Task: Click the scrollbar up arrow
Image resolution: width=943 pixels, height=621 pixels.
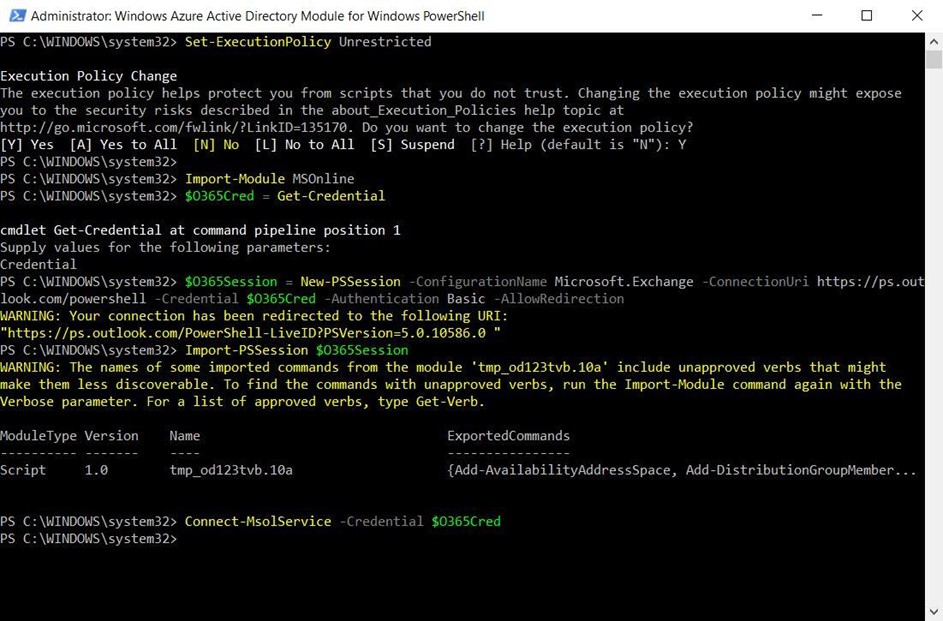Action: [934, 41]
